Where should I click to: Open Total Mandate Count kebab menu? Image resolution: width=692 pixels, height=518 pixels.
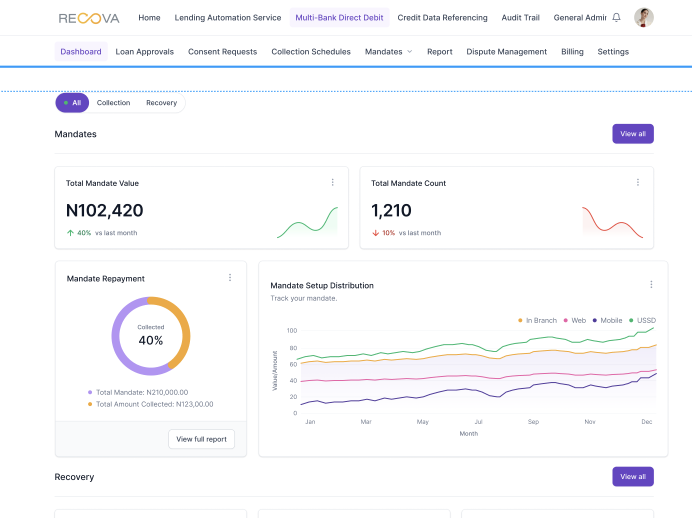pyautogui.click(x=638, y=182)
